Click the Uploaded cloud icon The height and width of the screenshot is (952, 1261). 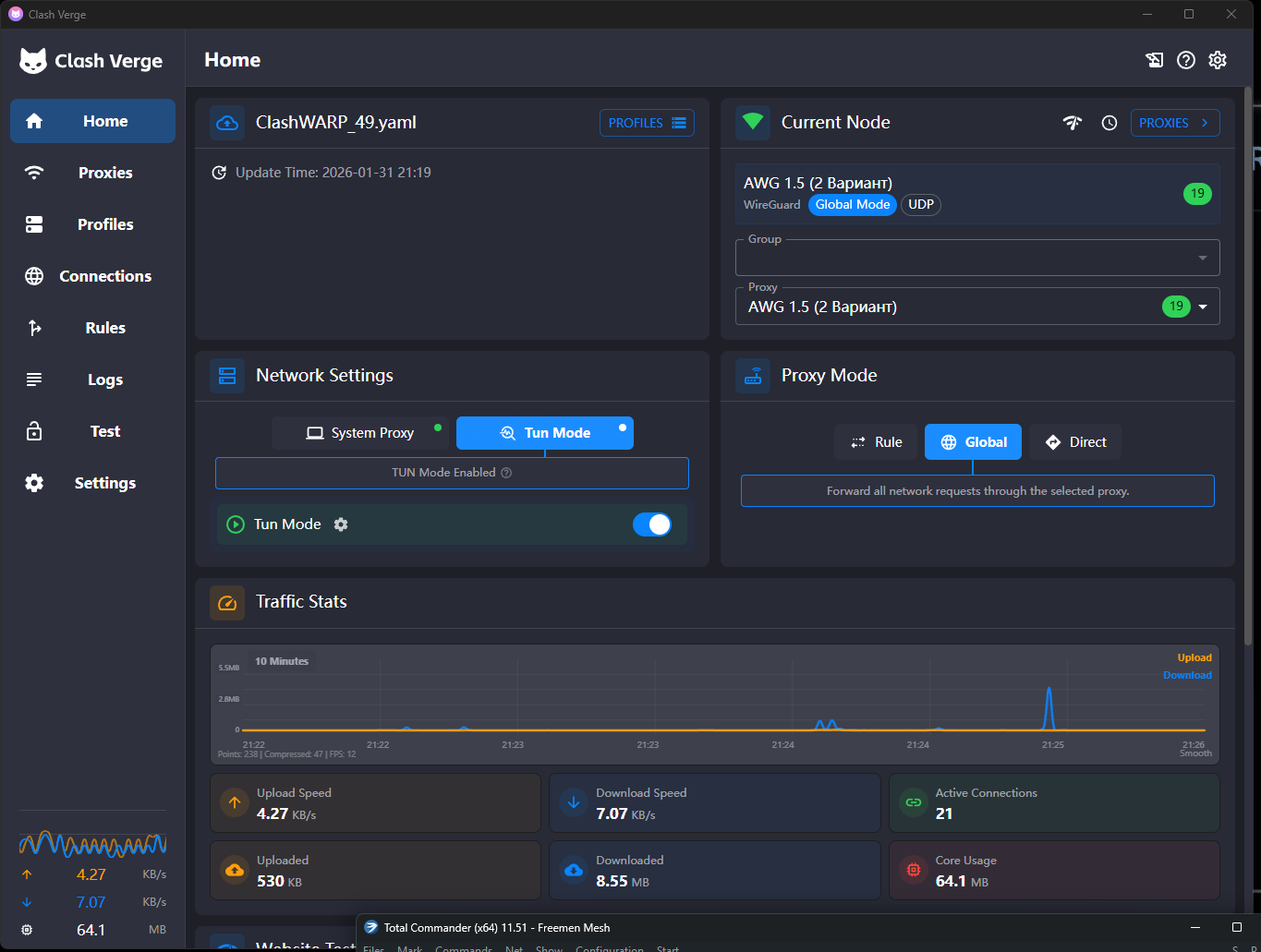tap(235, 871)
